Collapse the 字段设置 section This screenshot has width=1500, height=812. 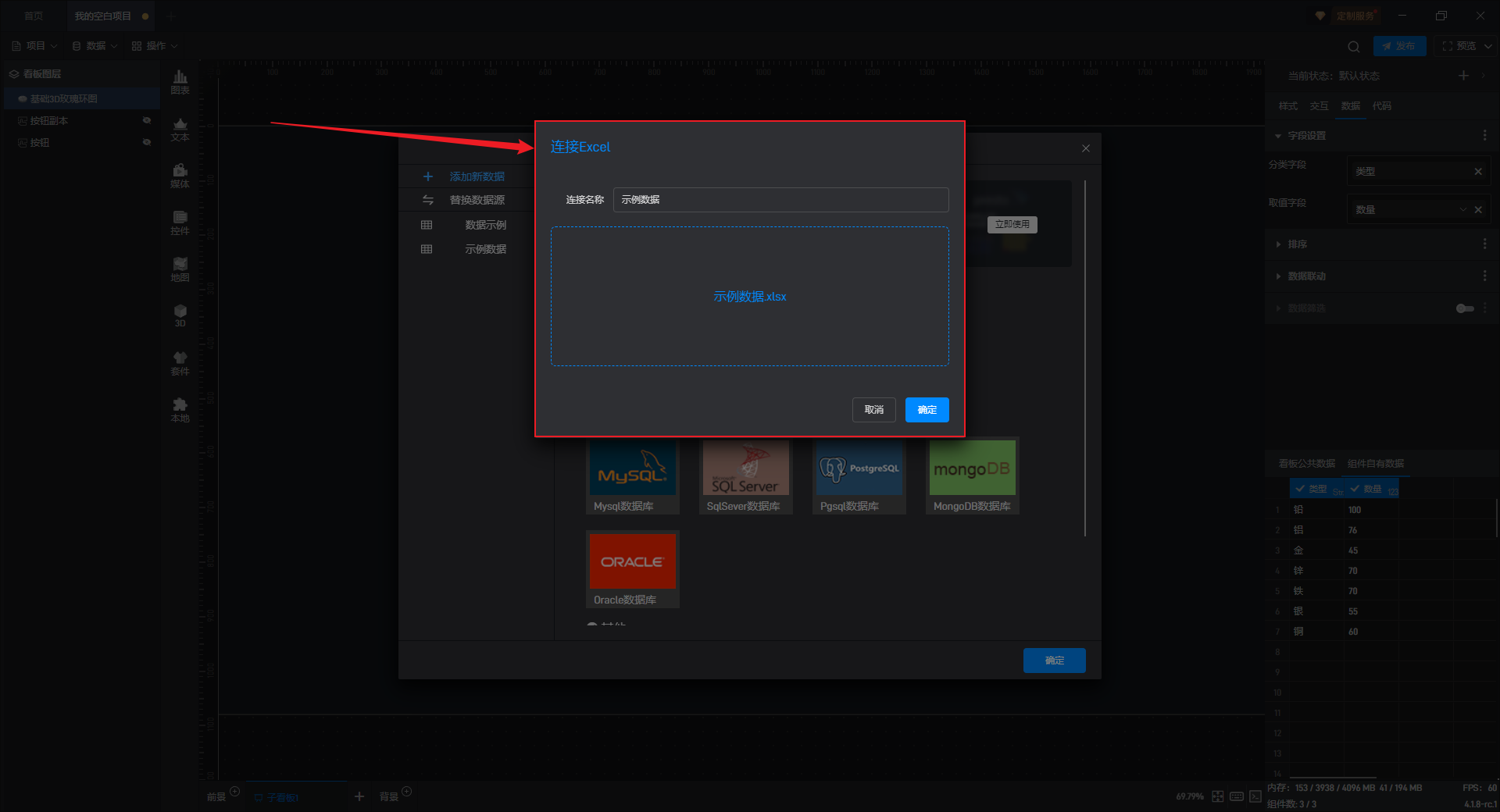pyautogui.click(x=1278, y=136)
